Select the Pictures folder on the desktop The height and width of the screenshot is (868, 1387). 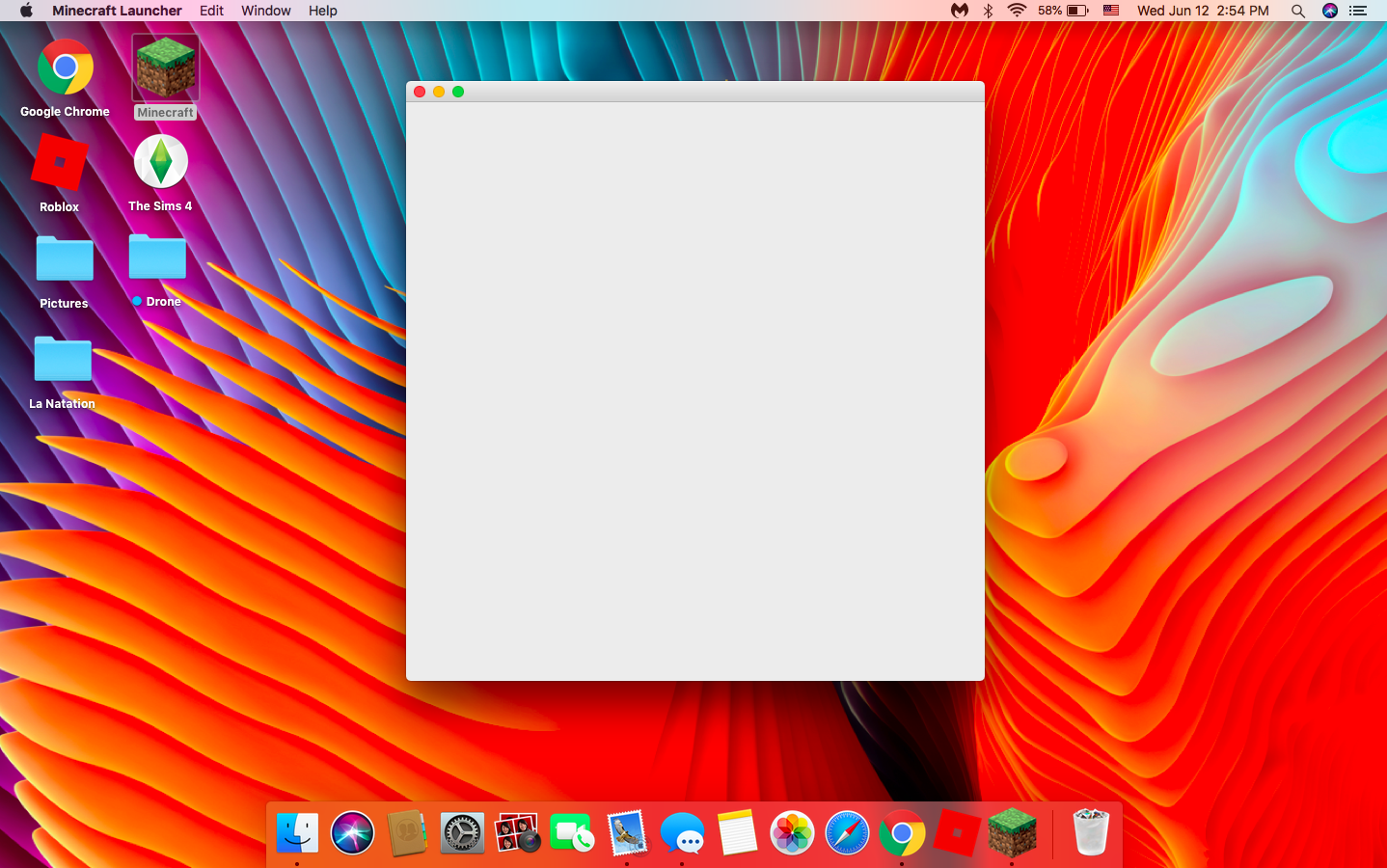(x=65, y=258)
